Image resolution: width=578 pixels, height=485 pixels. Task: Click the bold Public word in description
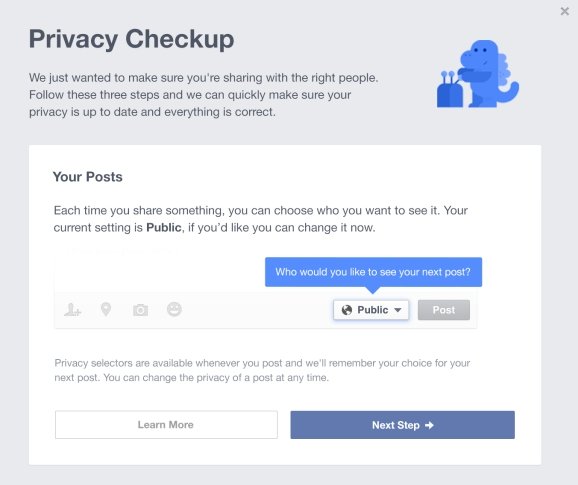164,227
